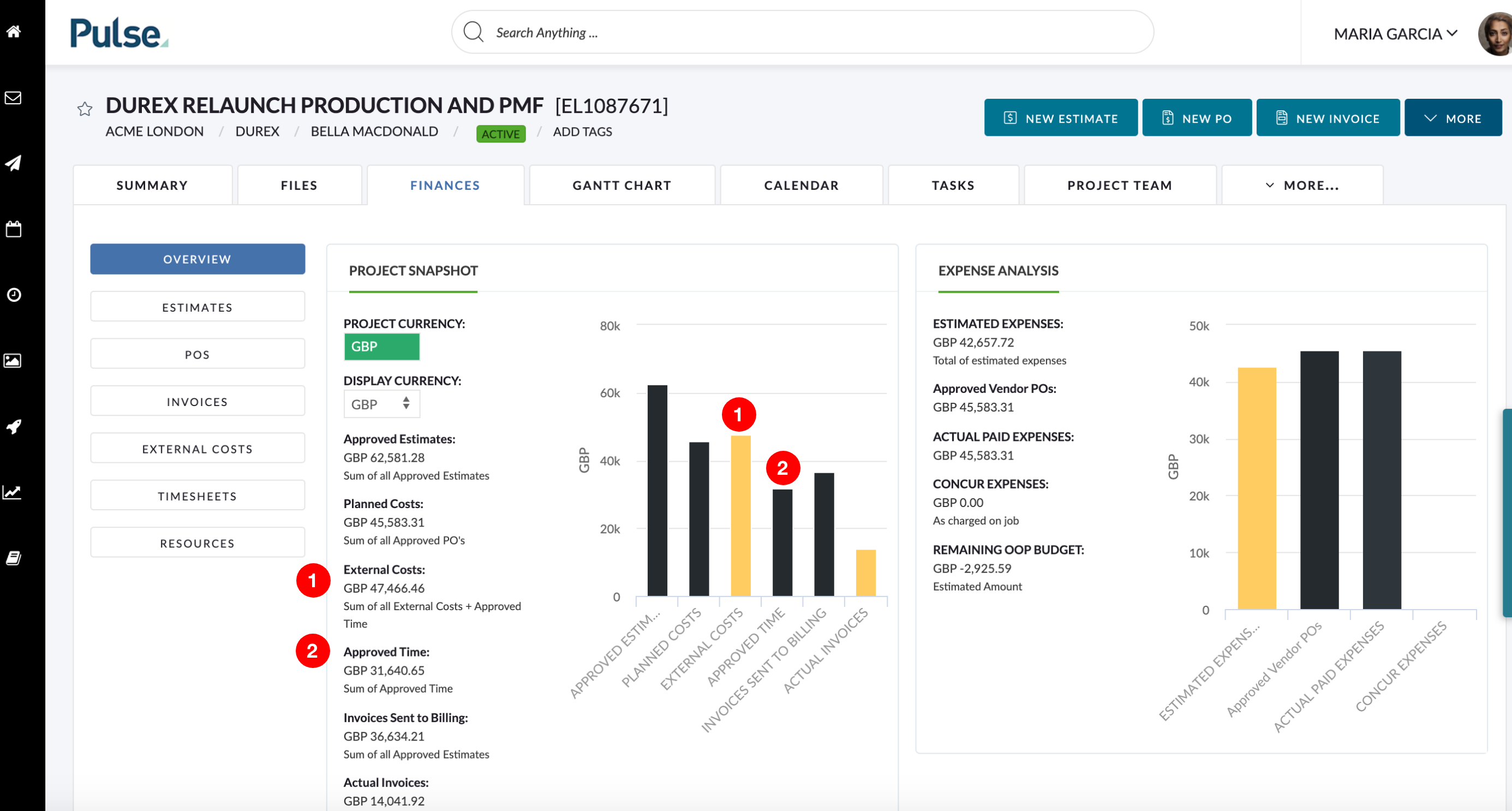Screen dimensions: 1512x811
Task: Expand the Maria Garcia user menu
Action: [1395, 34]
